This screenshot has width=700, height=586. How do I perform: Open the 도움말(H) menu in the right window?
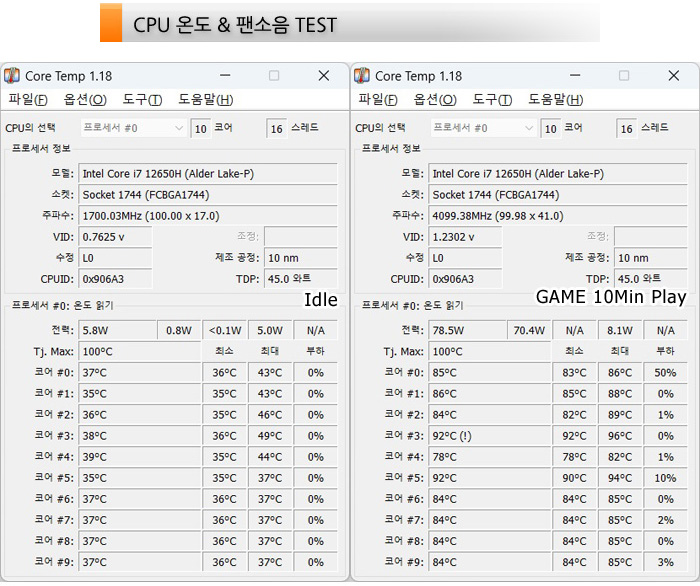(x=555, y=99)
